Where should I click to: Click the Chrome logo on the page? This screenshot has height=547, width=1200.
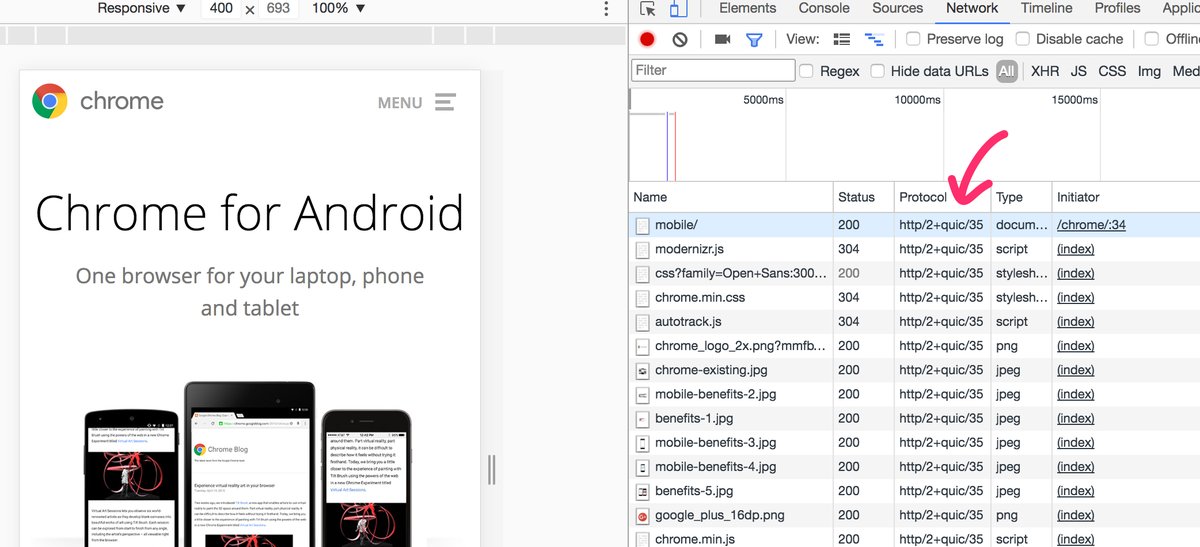coord(49,101)
